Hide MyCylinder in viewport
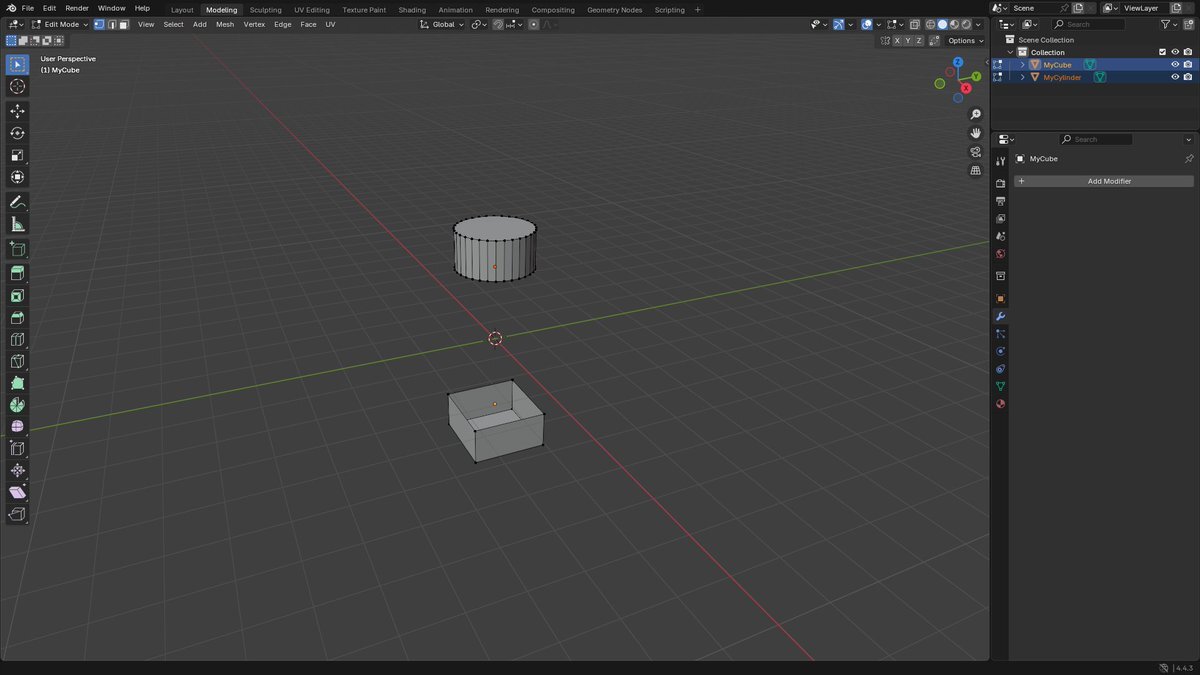 tap(1175, 77)
